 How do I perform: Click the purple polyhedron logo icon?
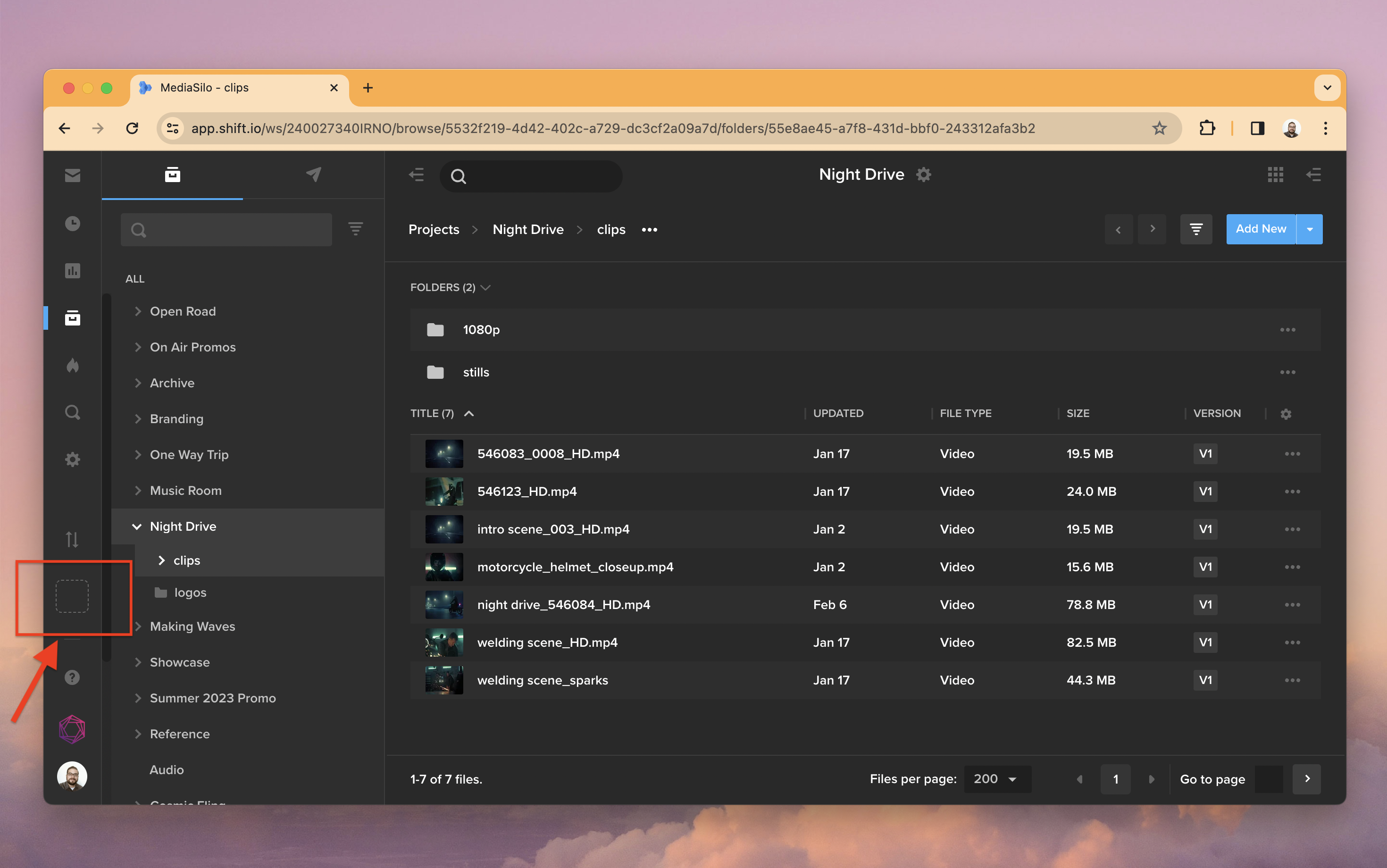[72, 729]
